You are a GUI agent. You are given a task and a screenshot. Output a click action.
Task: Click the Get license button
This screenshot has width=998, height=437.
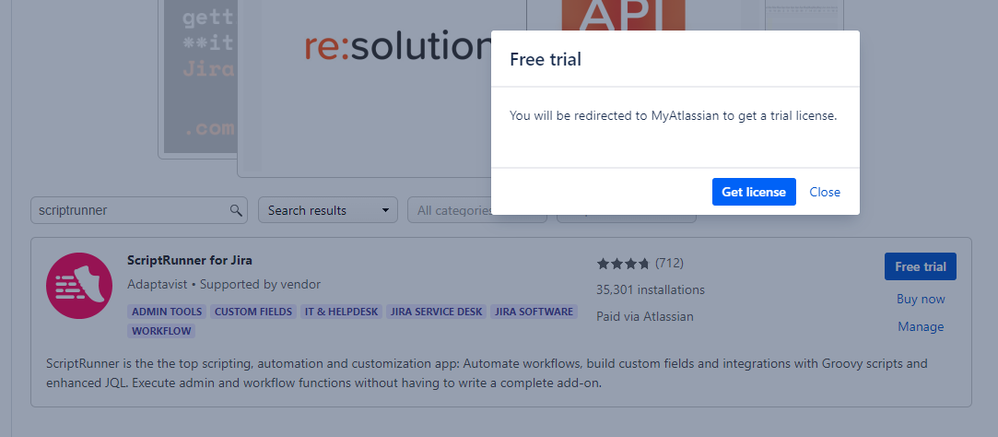pyautogui.click(x=754, y=192)
